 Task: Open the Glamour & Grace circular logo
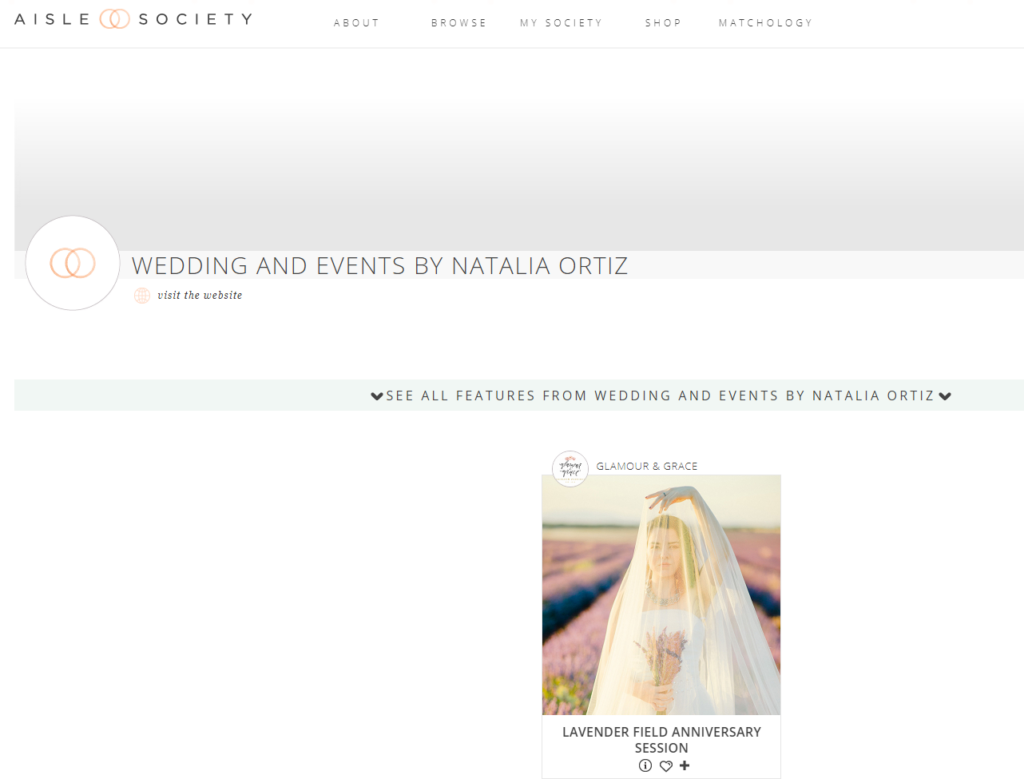tap(570, 468)
